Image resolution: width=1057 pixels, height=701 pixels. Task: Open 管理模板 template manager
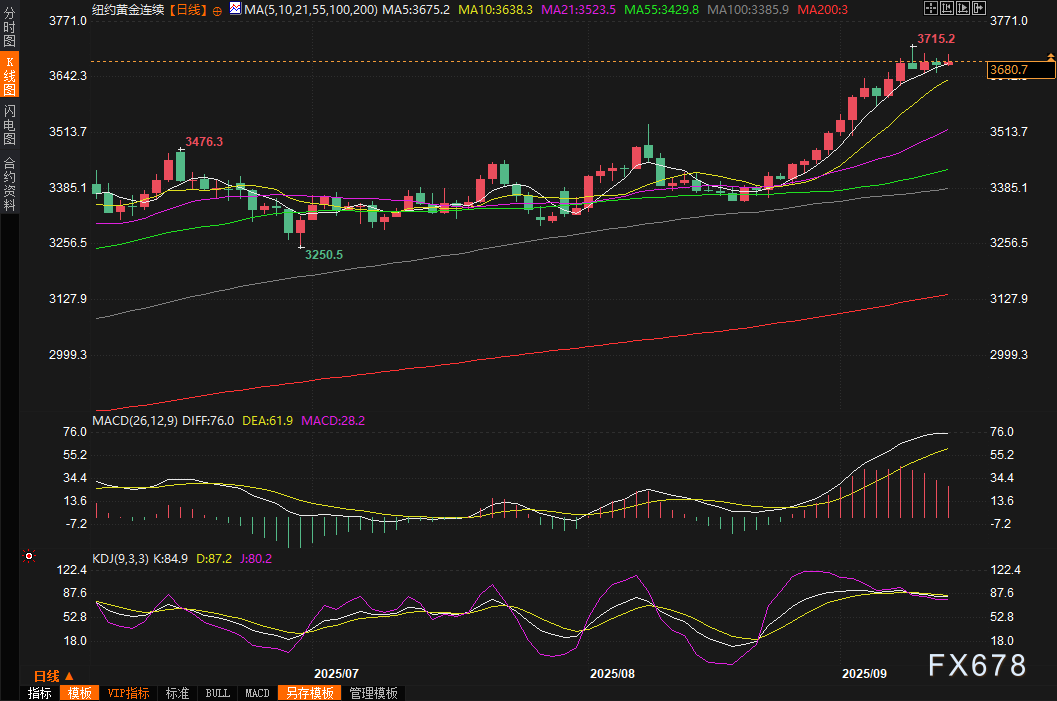click(x=373, y=693)
